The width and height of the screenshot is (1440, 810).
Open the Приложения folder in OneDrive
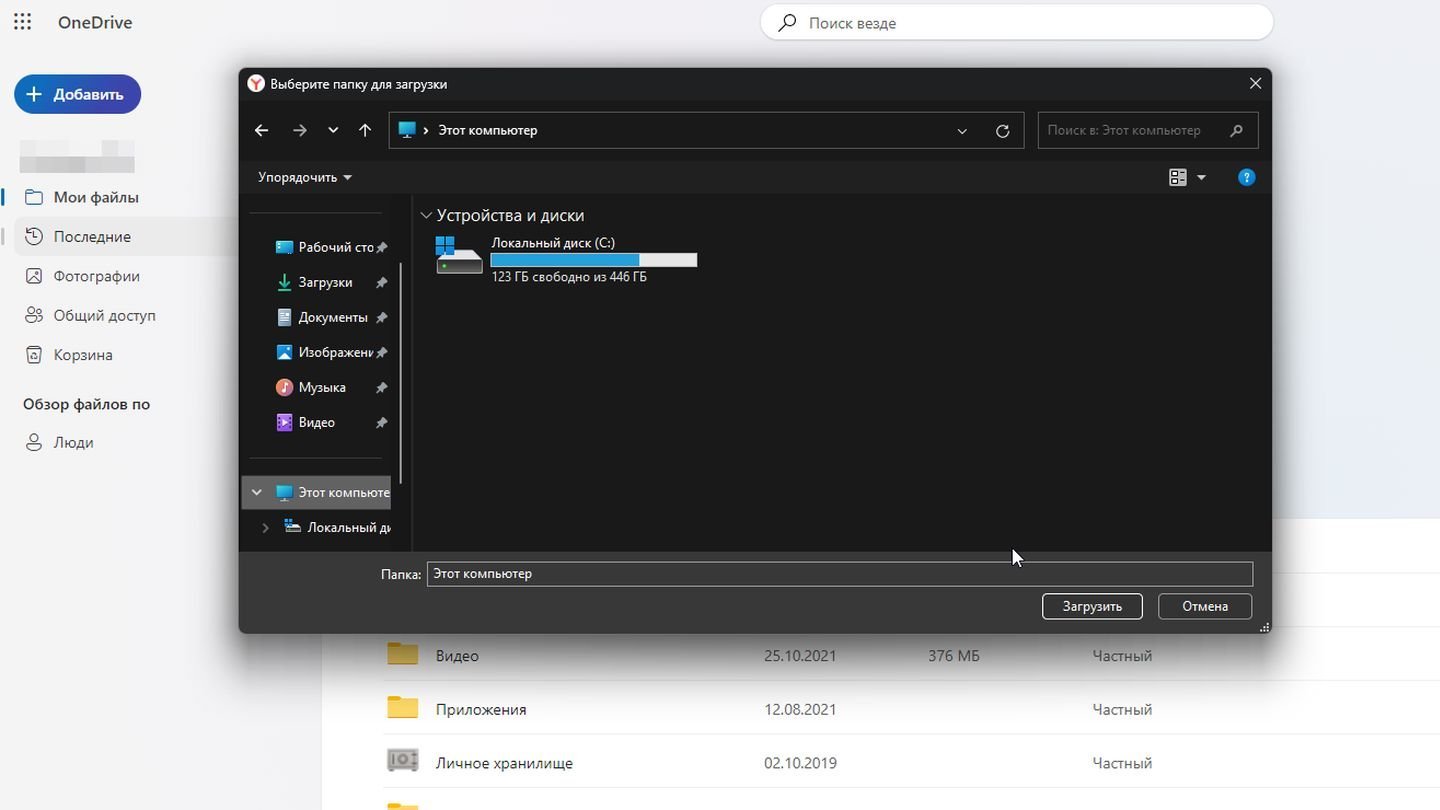pyautogui.click(x=481, y=709)
